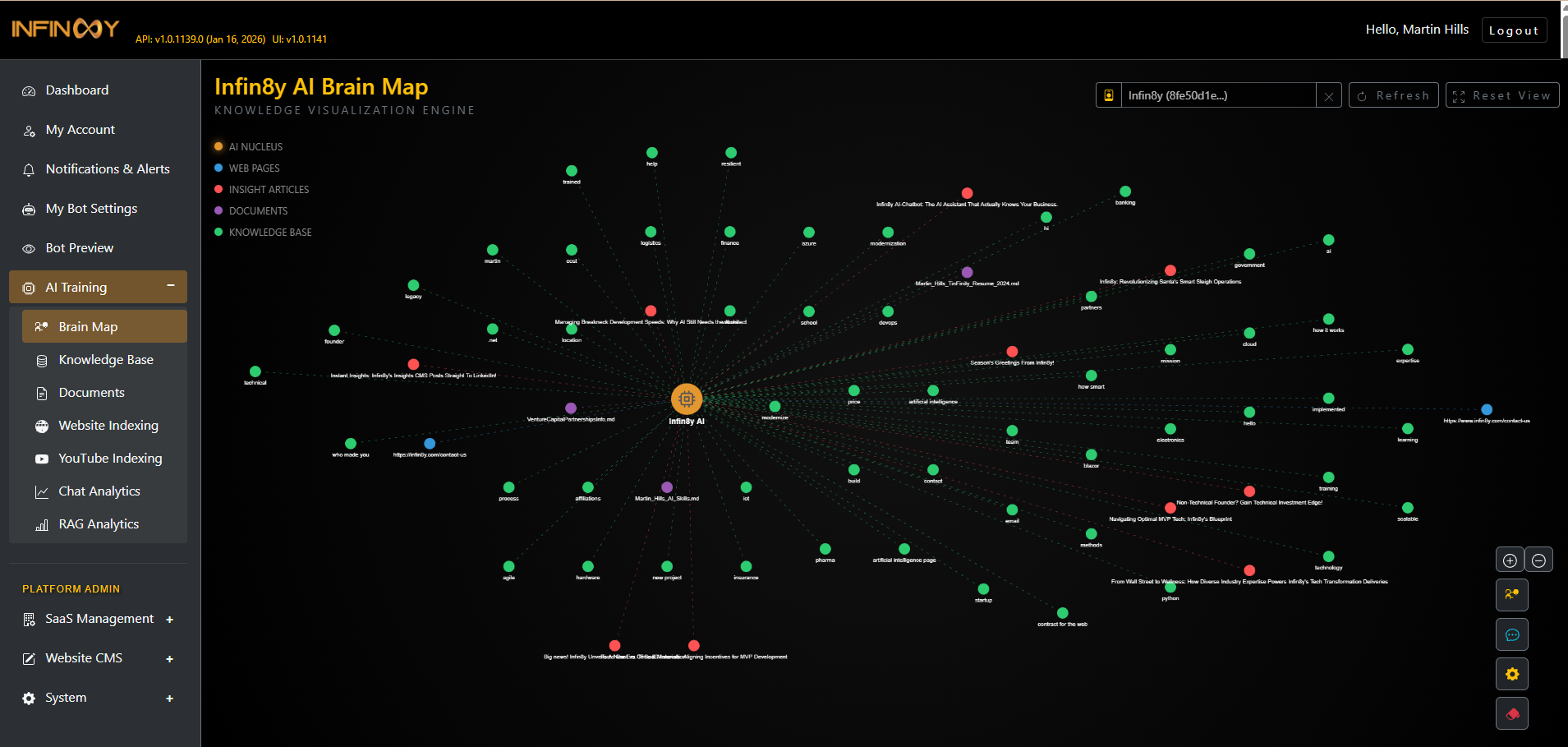Refresh the brain map
This screenshot has width=1568, height=747.
pos(1394,95)
